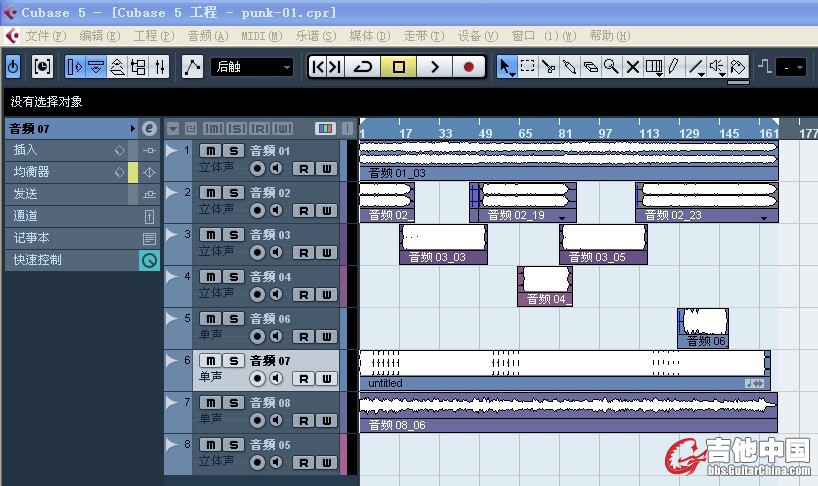Select the Color paint bucket tool
Image resolution: width=818 pixels, height=486 pixels.
(x=738, y=67)
